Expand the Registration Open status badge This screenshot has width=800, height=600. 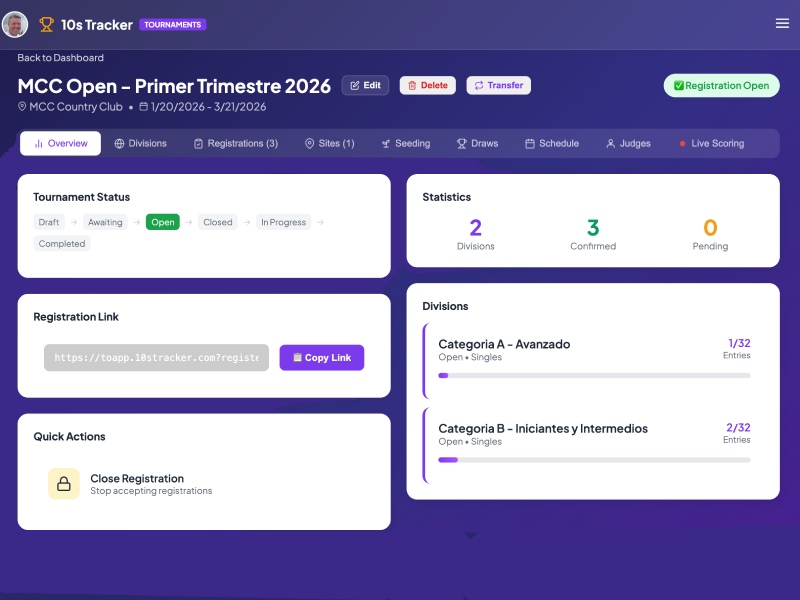pyautogui.click(x=721, y=86)
